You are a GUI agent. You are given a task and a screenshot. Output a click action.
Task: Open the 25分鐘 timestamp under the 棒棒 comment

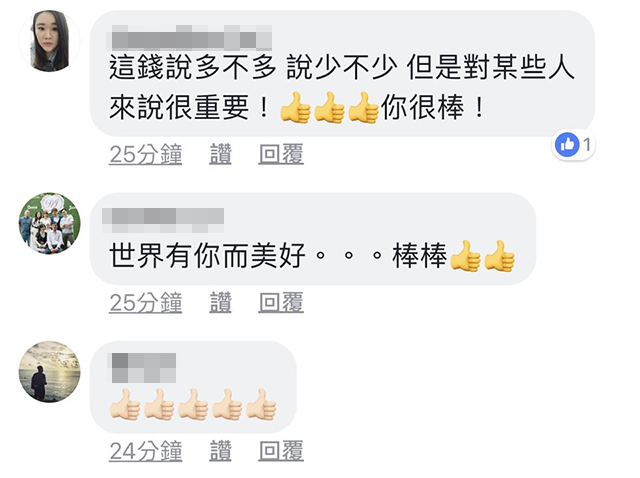click(146, 302)
